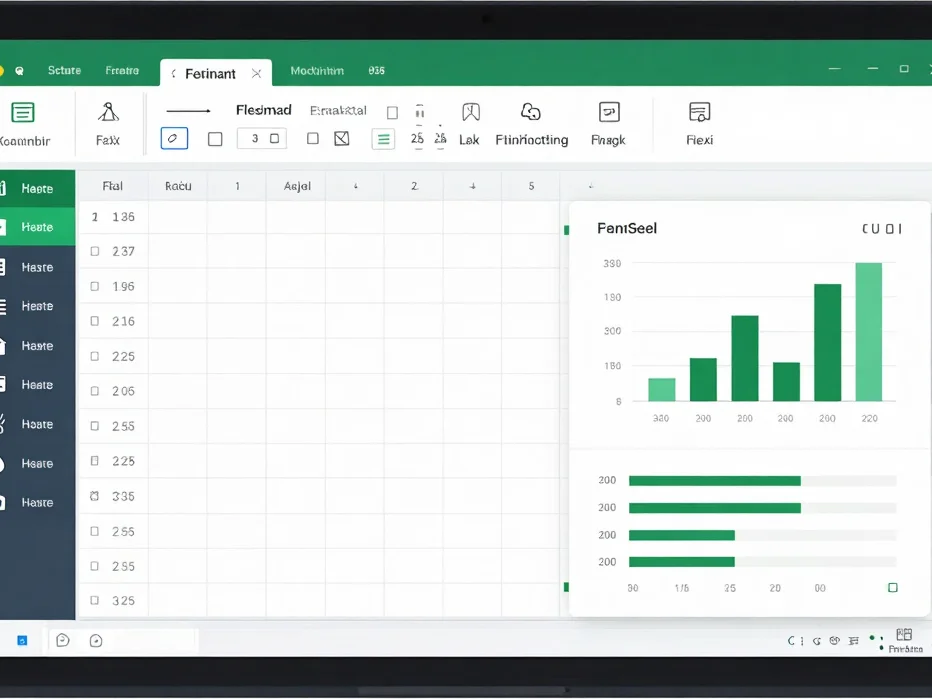The image size is (932, 699).
Task: Tick the checkbox in row 205
Action: coord(95,391)
